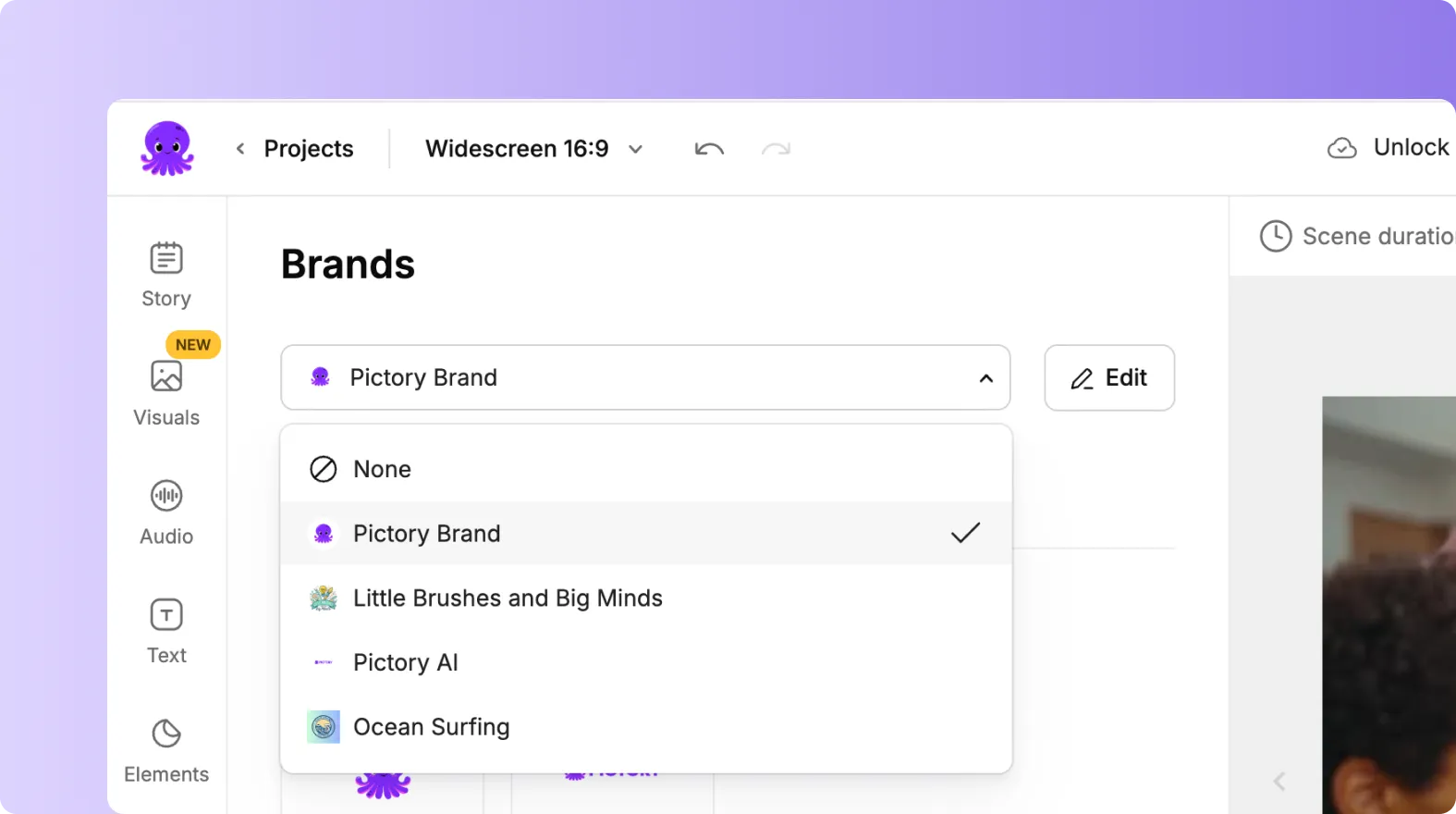Image resolution: width=1456 pixels, height=814 pixels.
Task: Go back to Projects
Action: pyautogui.click(x=296, y=149)
